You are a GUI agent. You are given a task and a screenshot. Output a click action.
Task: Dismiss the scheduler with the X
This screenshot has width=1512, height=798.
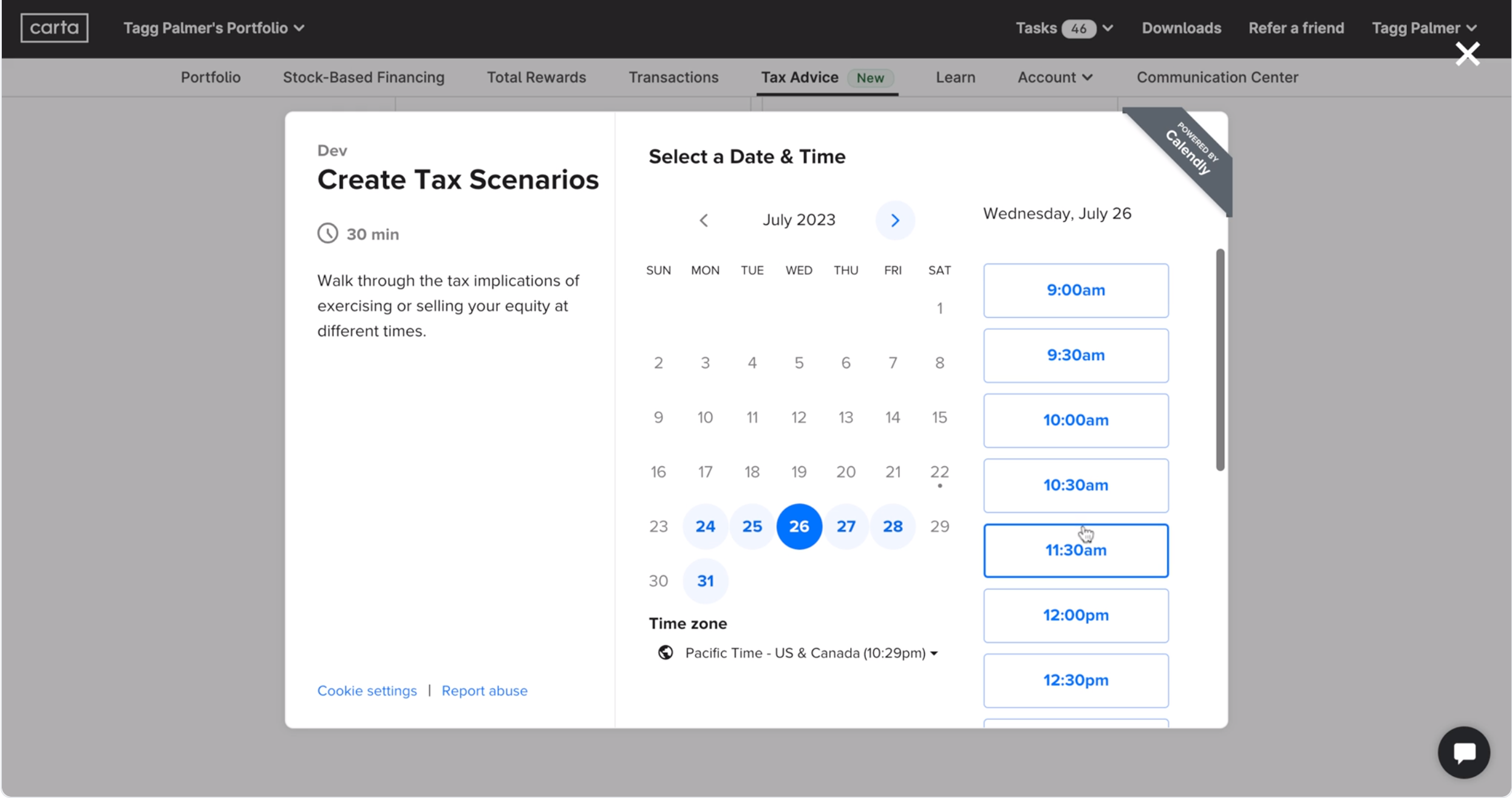click(x=1468, y=53)
